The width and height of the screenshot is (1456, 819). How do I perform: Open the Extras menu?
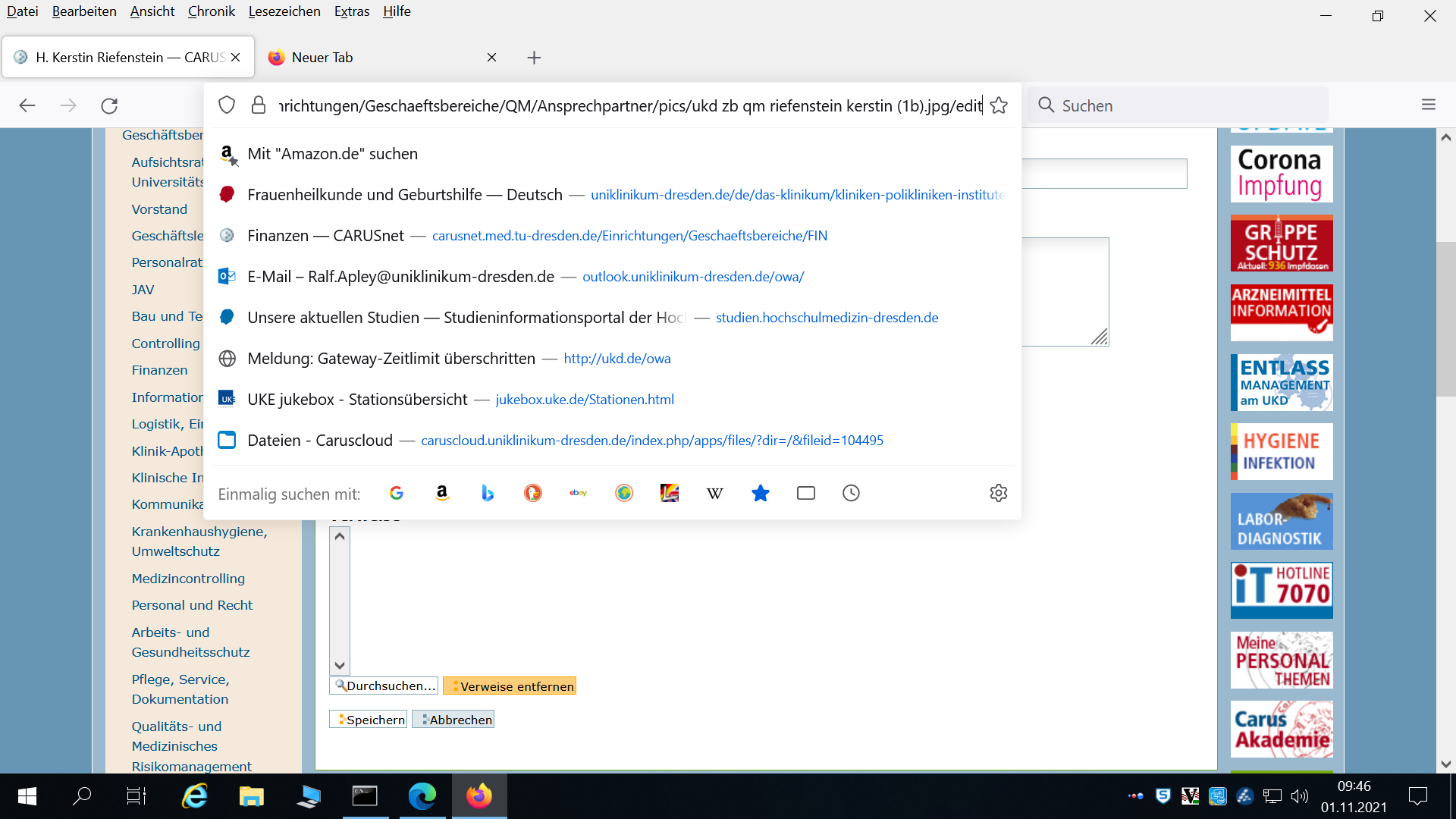(x=352, y=11)
